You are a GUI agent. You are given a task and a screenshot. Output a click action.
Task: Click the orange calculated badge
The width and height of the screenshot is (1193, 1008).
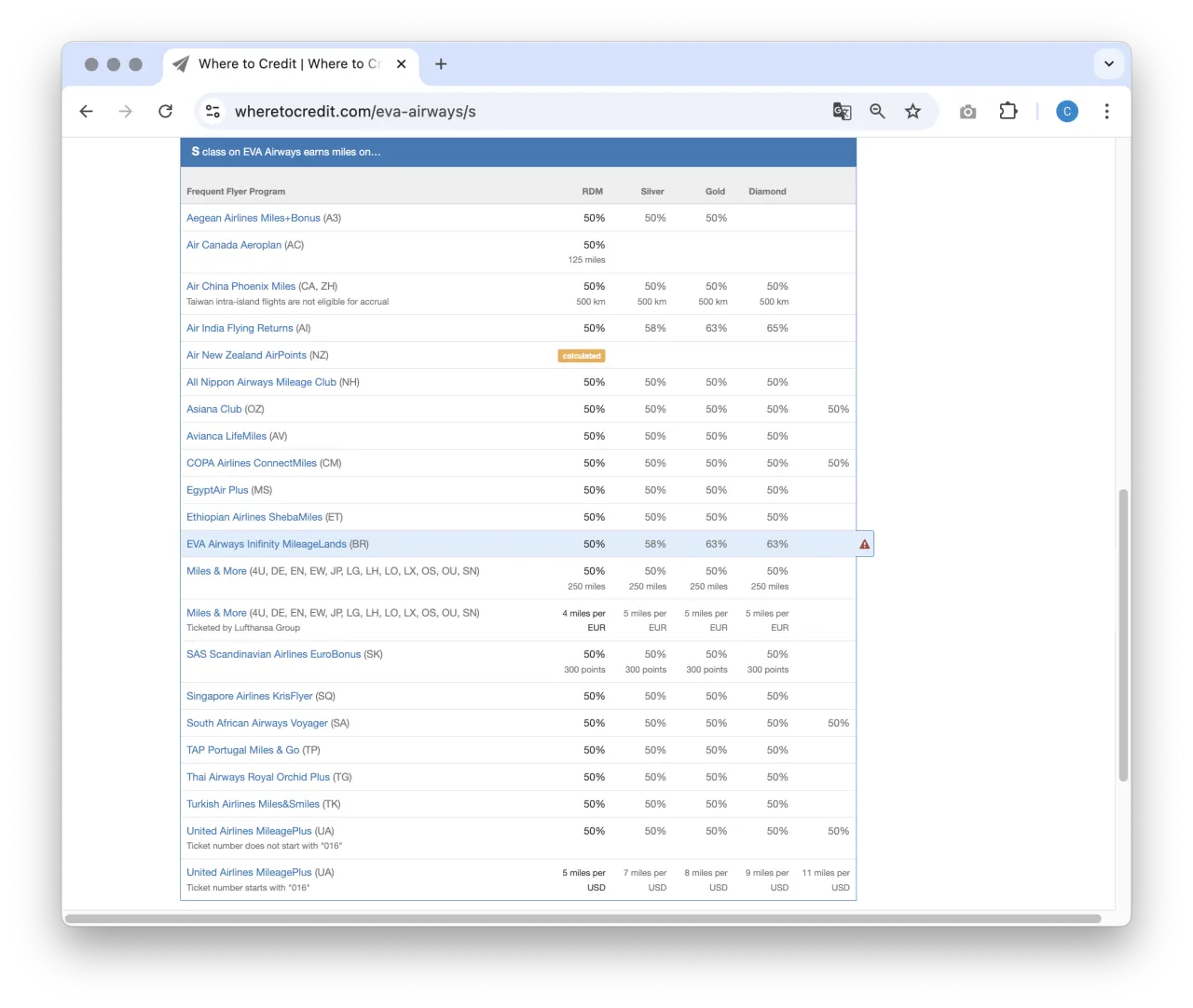coord(582,356)
